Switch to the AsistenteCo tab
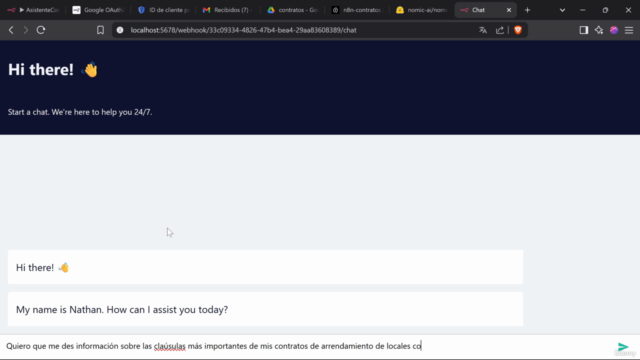Image resolution: width=640 pixels, height=360 pixels. coord(33,10)
